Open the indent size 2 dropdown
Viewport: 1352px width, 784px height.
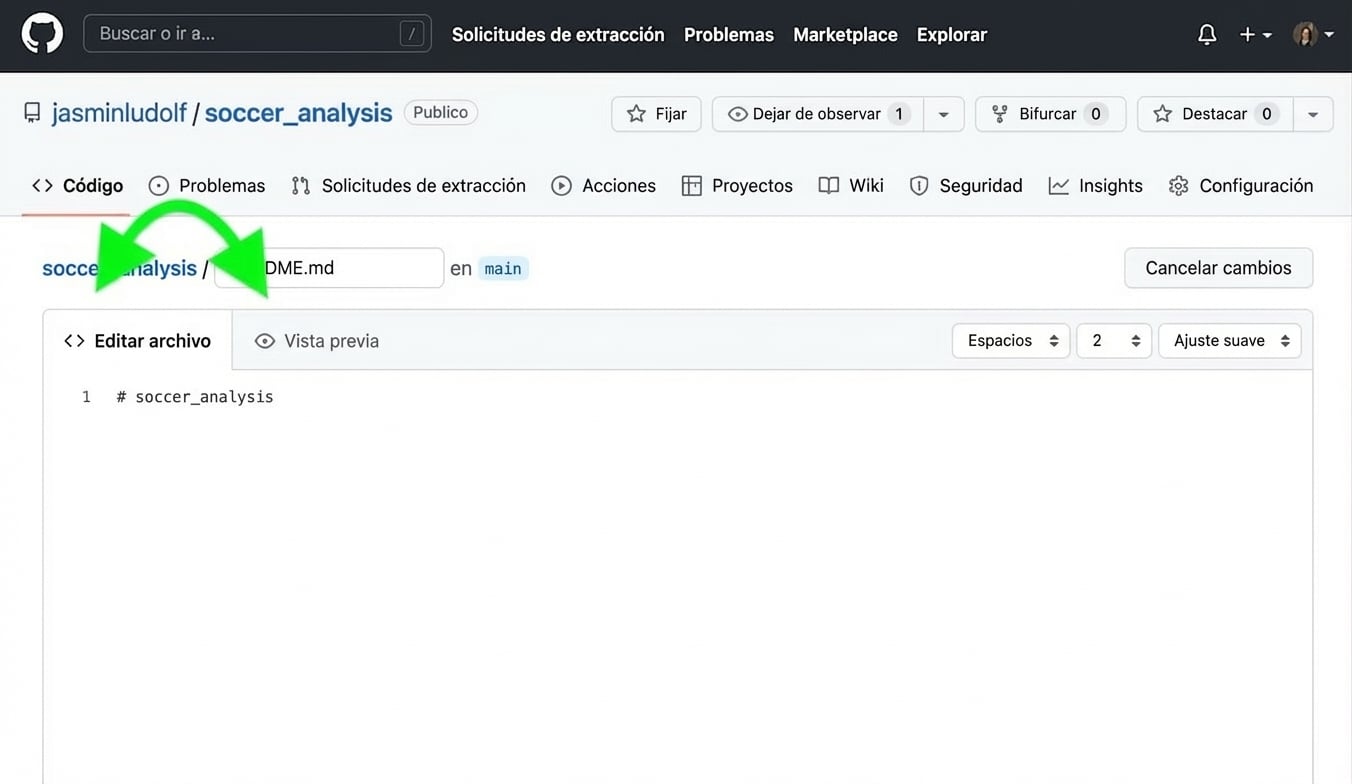[1114, 341]
